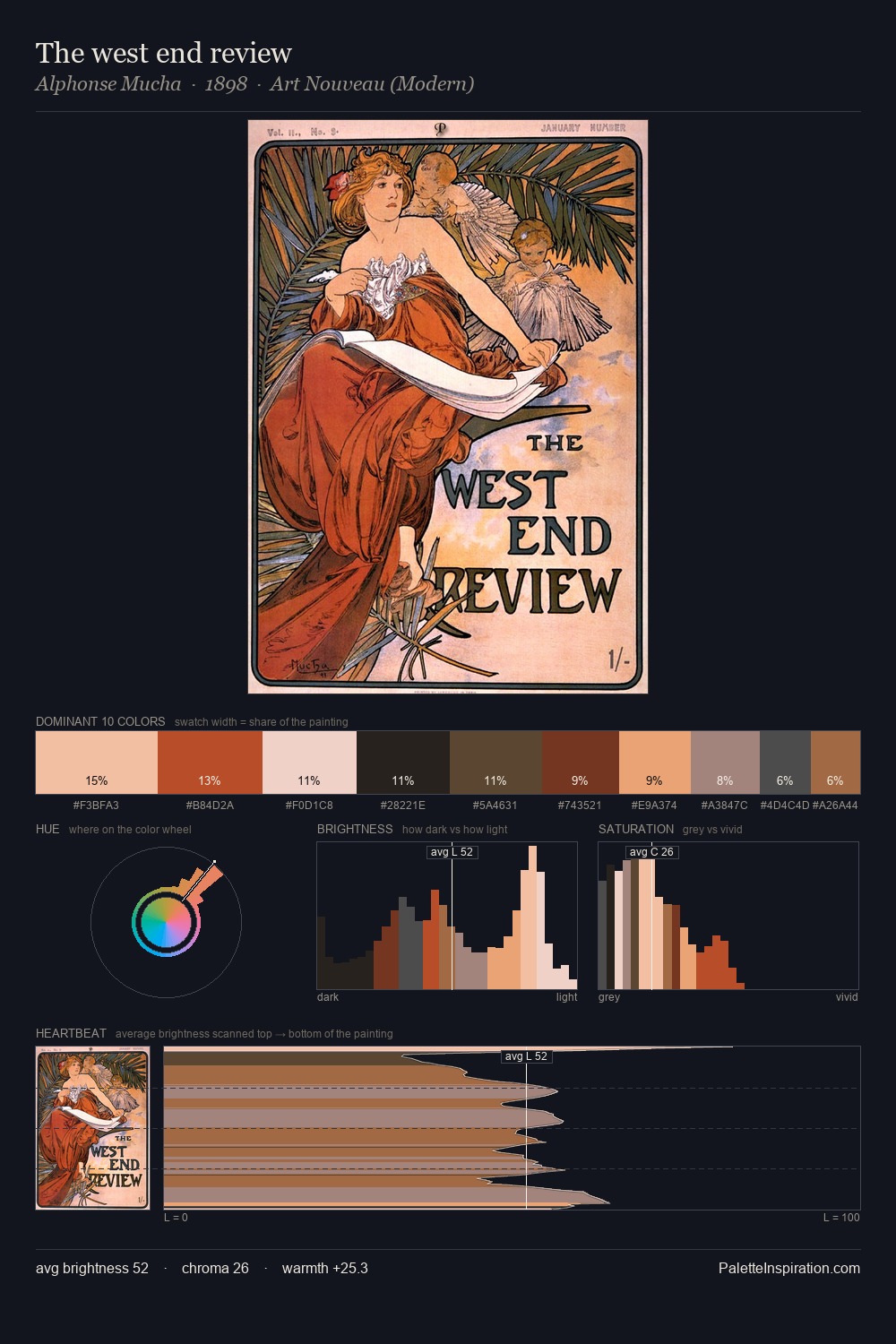Click the BRIGHTNESS section heading
The width and height of the screenshot is (896, 1344).
pyautogui.click(x=355, y=829)
